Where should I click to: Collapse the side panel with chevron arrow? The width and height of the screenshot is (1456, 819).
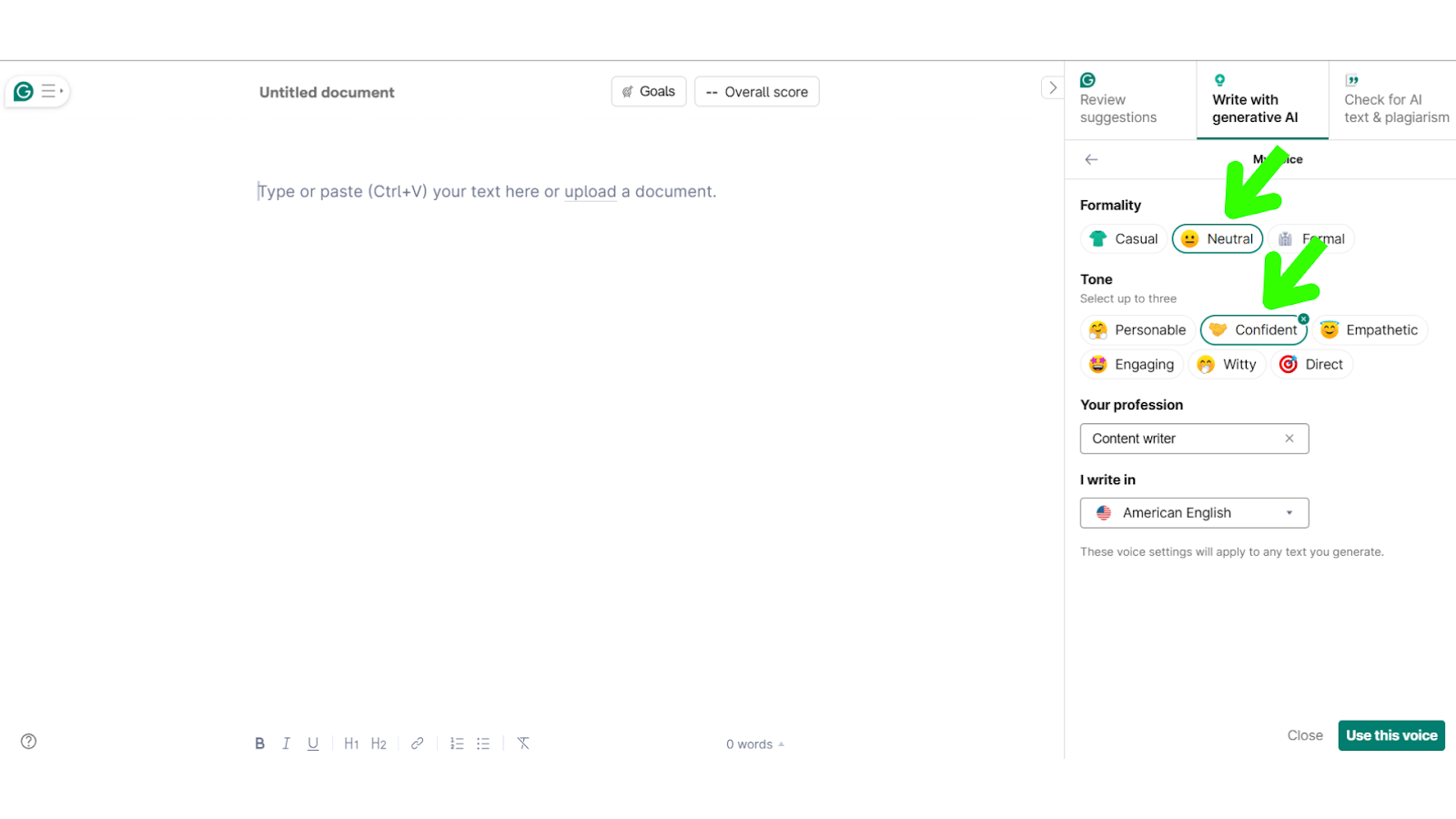click(x=1052, y=88)
